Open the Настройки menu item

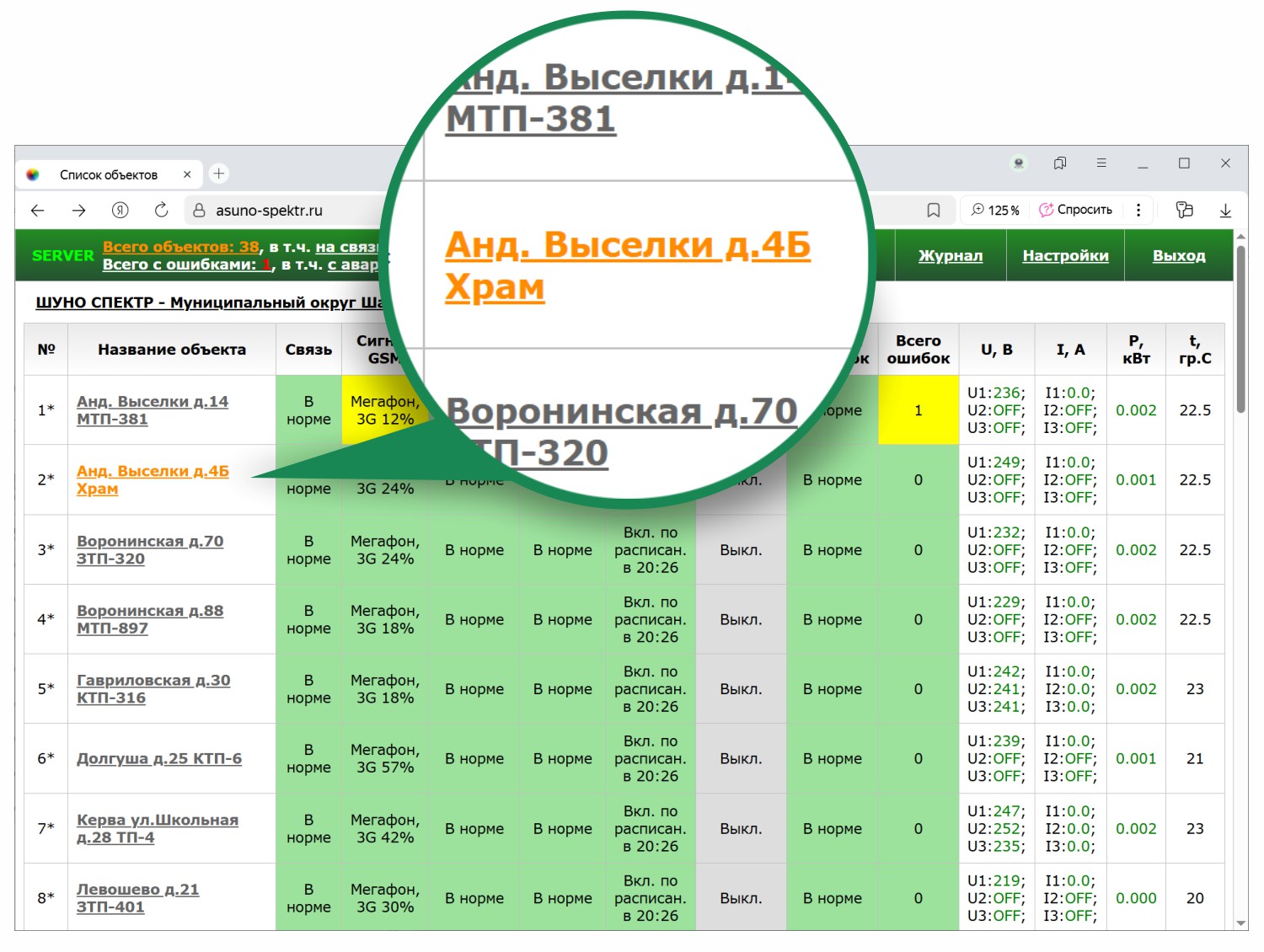click(x=1065, y=256)
